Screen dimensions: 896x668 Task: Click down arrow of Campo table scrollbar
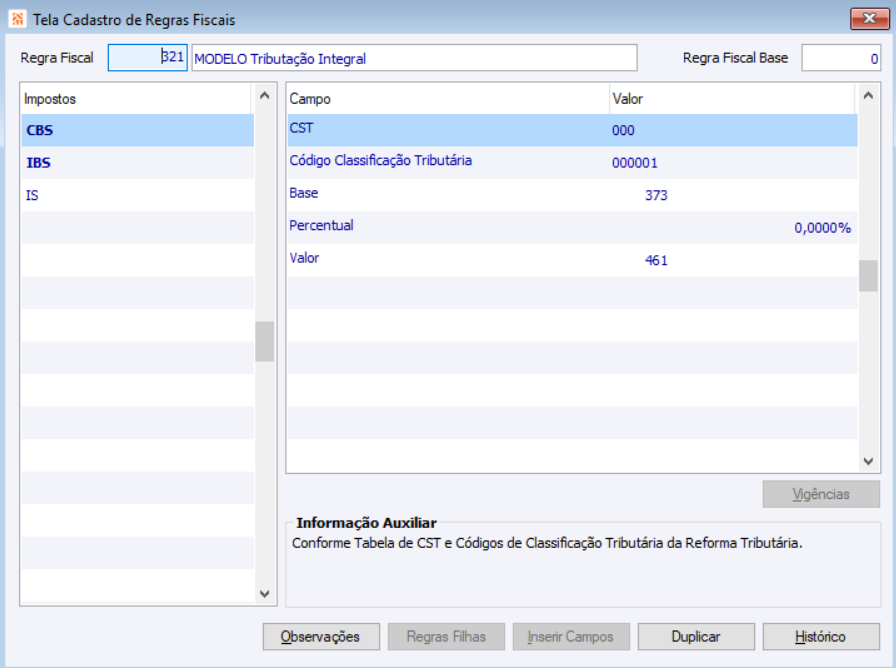[x=868, y=461]
